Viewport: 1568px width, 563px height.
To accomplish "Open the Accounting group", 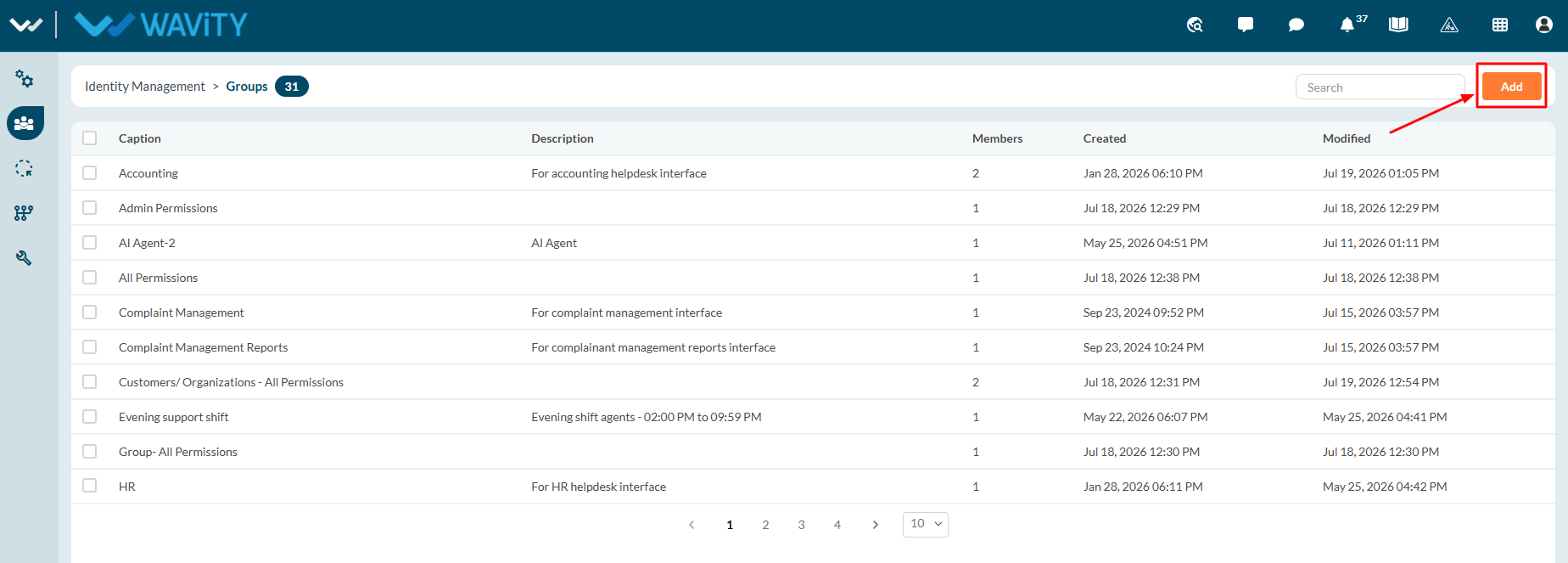I will (x=148, y=173).
